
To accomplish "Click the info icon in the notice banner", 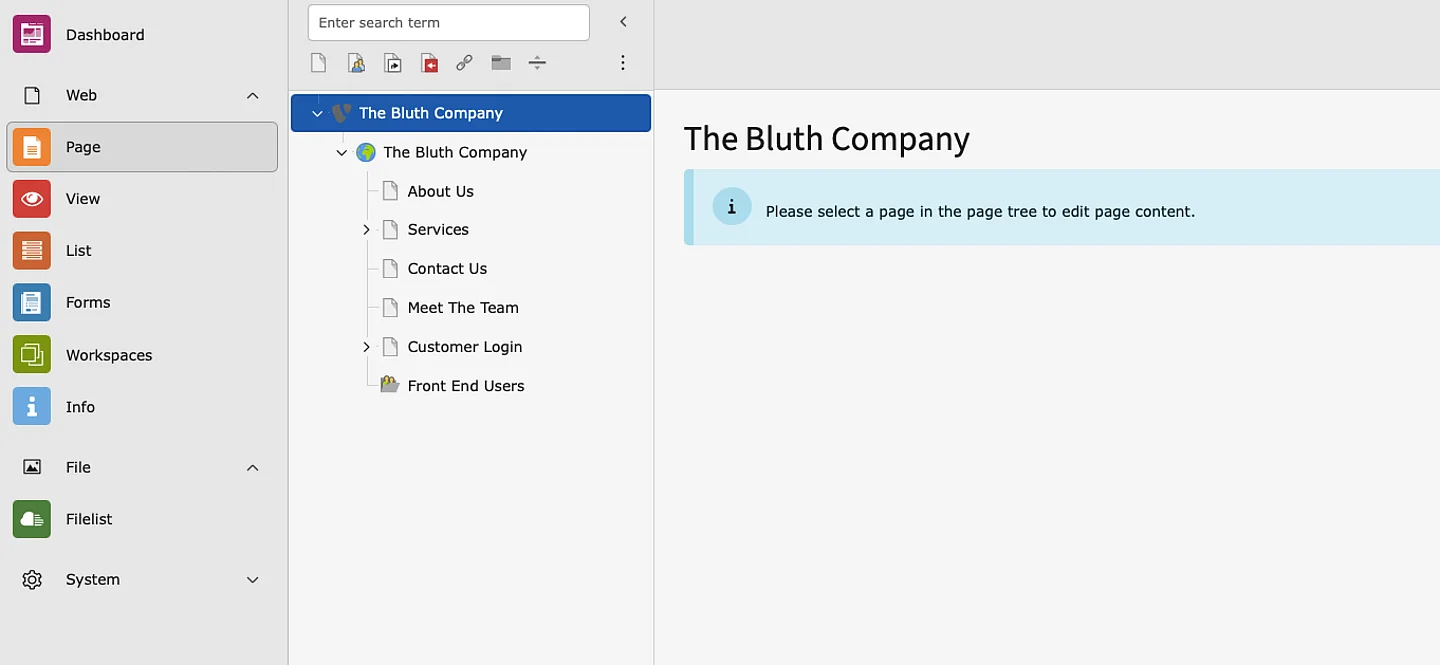I will [x=731, y=206].
